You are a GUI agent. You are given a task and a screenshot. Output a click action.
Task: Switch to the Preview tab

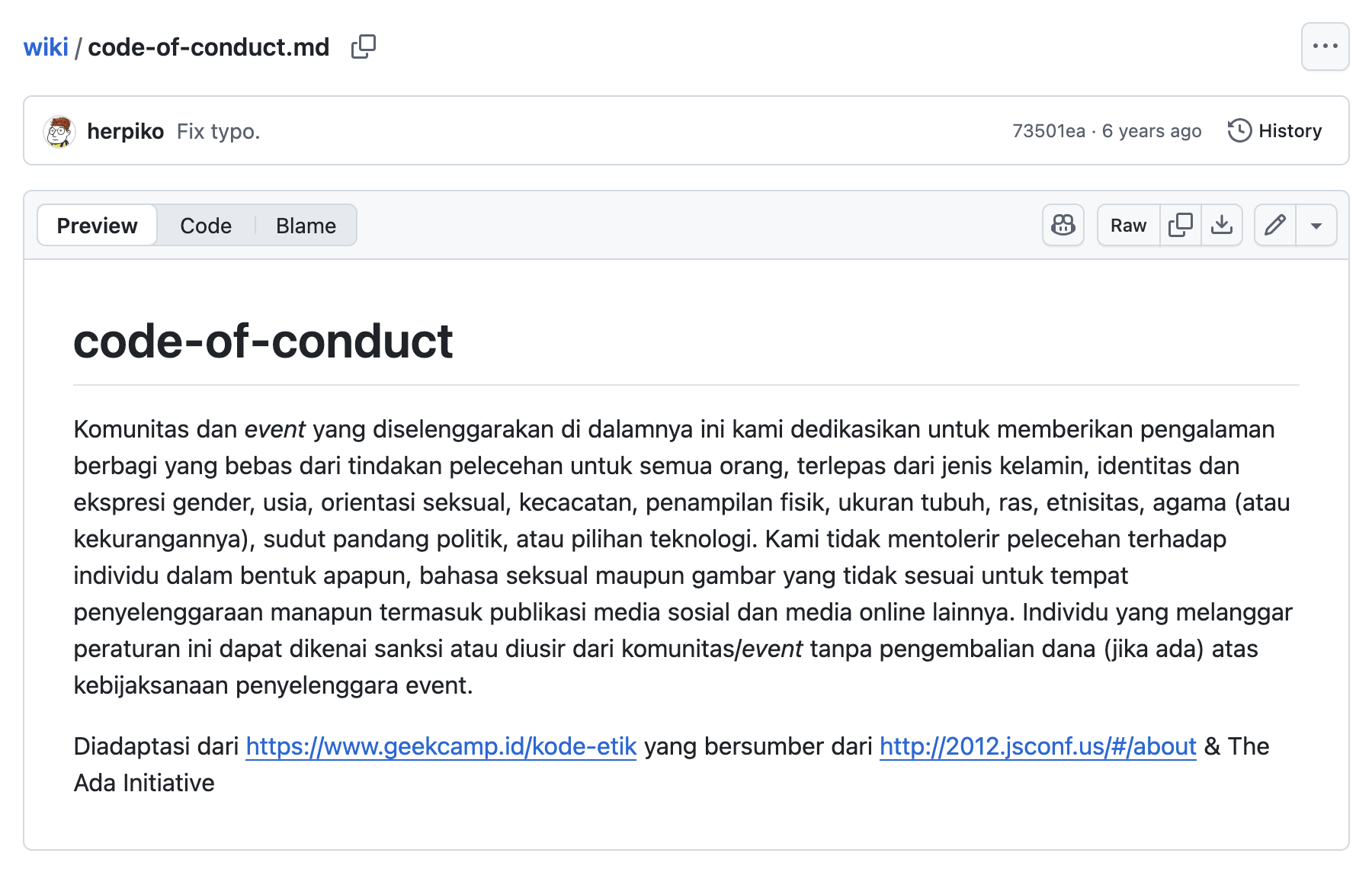pyautogui.click(x=98, y=226)
